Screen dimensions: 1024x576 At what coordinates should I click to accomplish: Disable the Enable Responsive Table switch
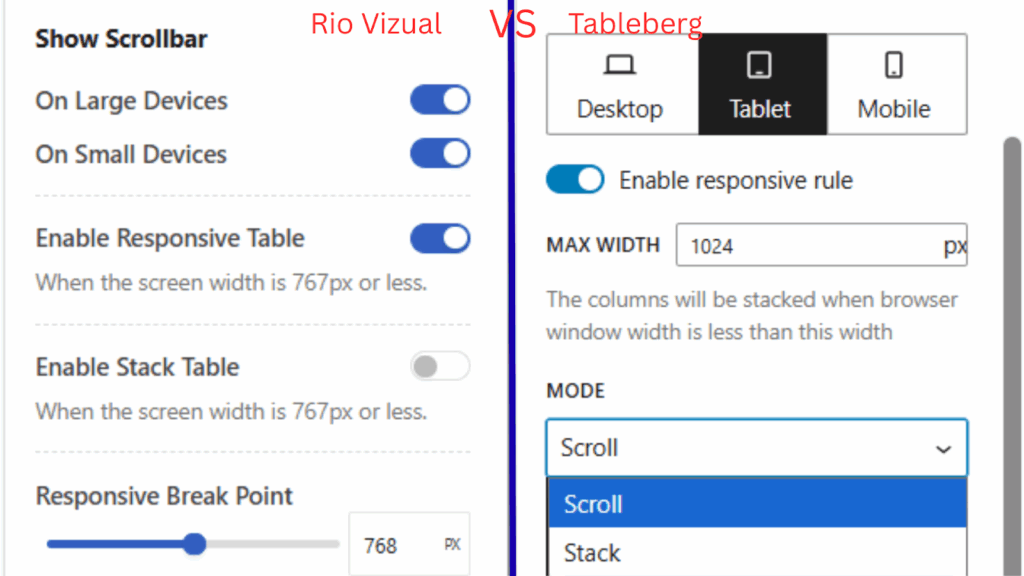coord(440,238)
